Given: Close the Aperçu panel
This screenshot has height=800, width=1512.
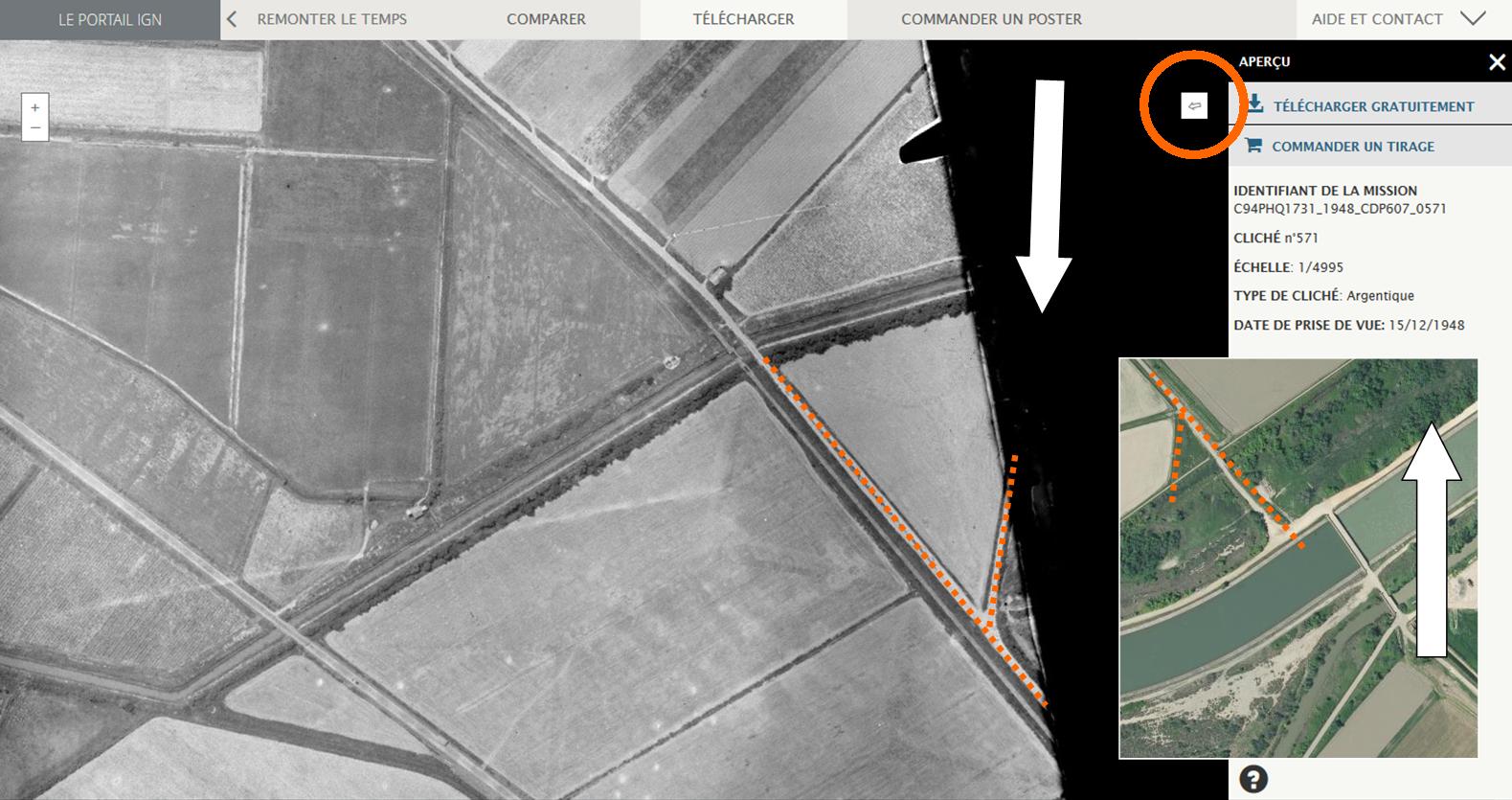Looking at the screenshot, I should coord(1497,62).
